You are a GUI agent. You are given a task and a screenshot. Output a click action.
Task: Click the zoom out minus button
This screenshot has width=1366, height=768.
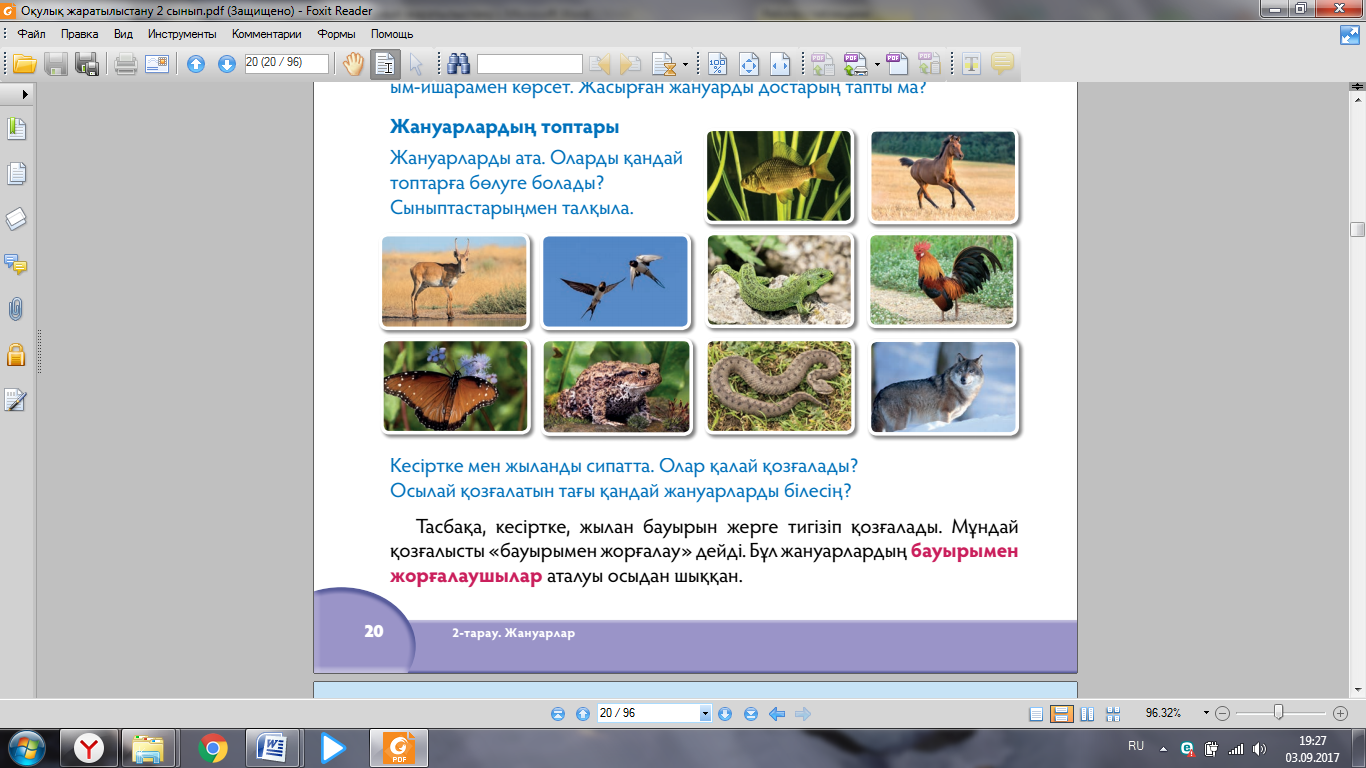(x=1223, y=714)
